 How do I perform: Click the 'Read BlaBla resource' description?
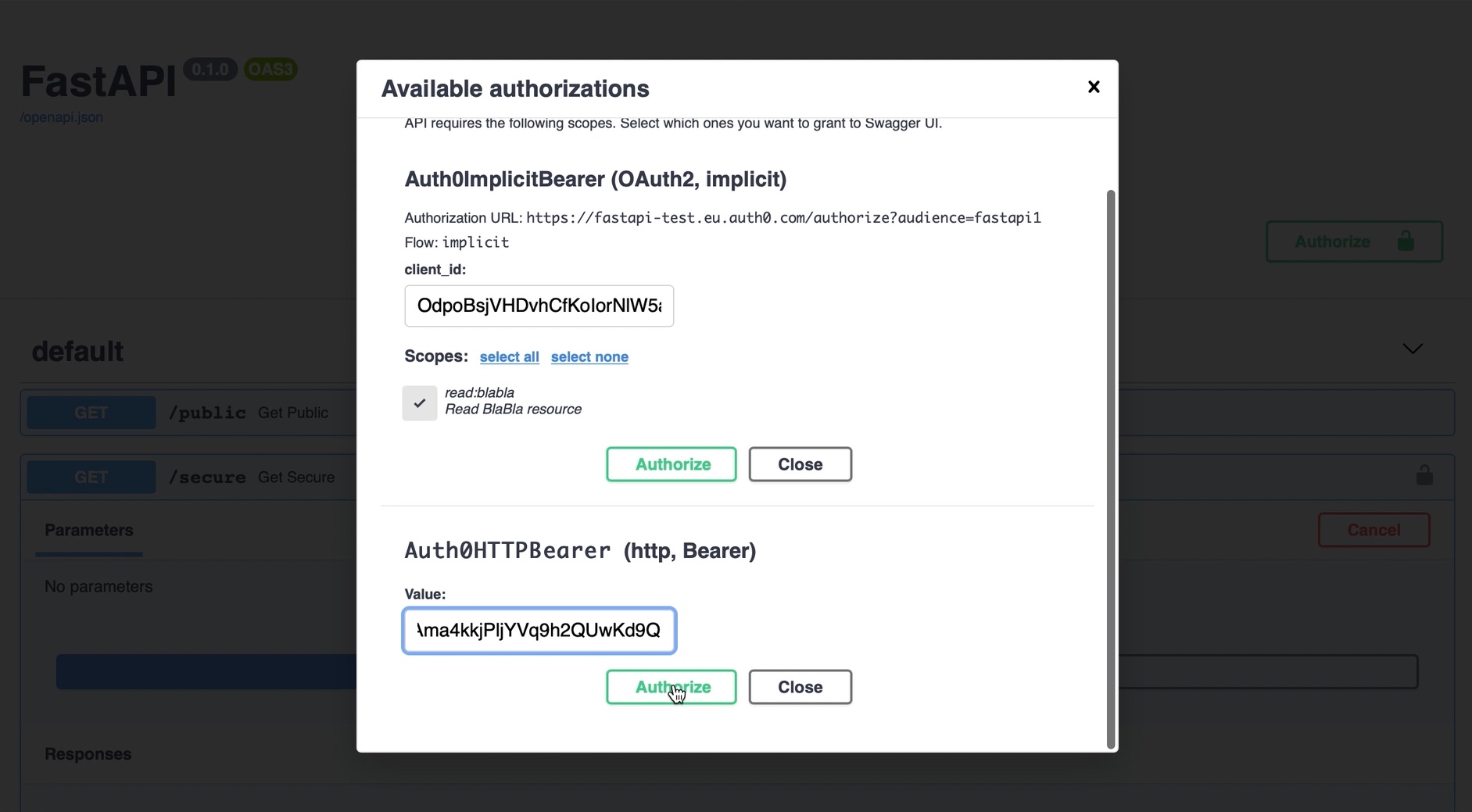point(513,410)
